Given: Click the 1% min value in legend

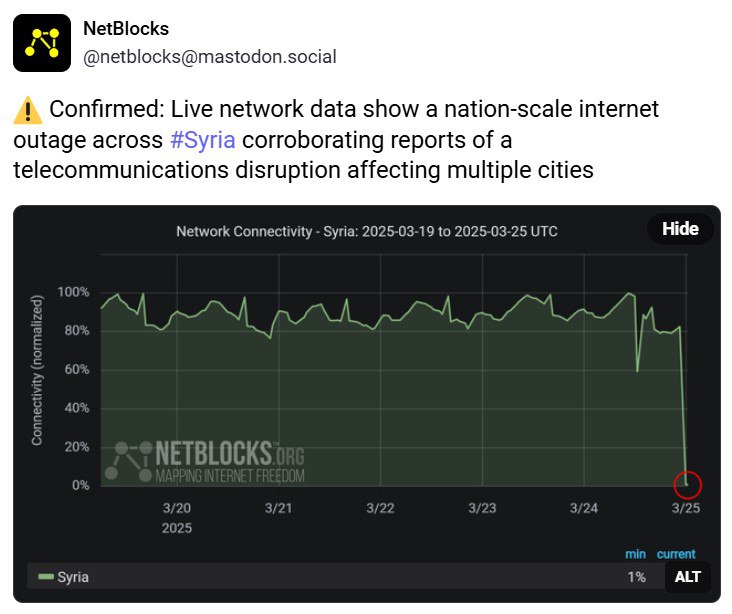Looking at the screenshot, I should 636,577.
